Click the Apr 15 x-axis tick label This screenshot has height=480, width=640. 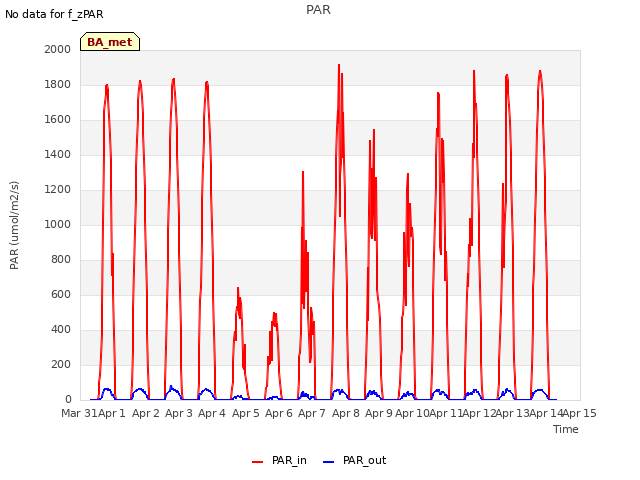coord(580,413)
